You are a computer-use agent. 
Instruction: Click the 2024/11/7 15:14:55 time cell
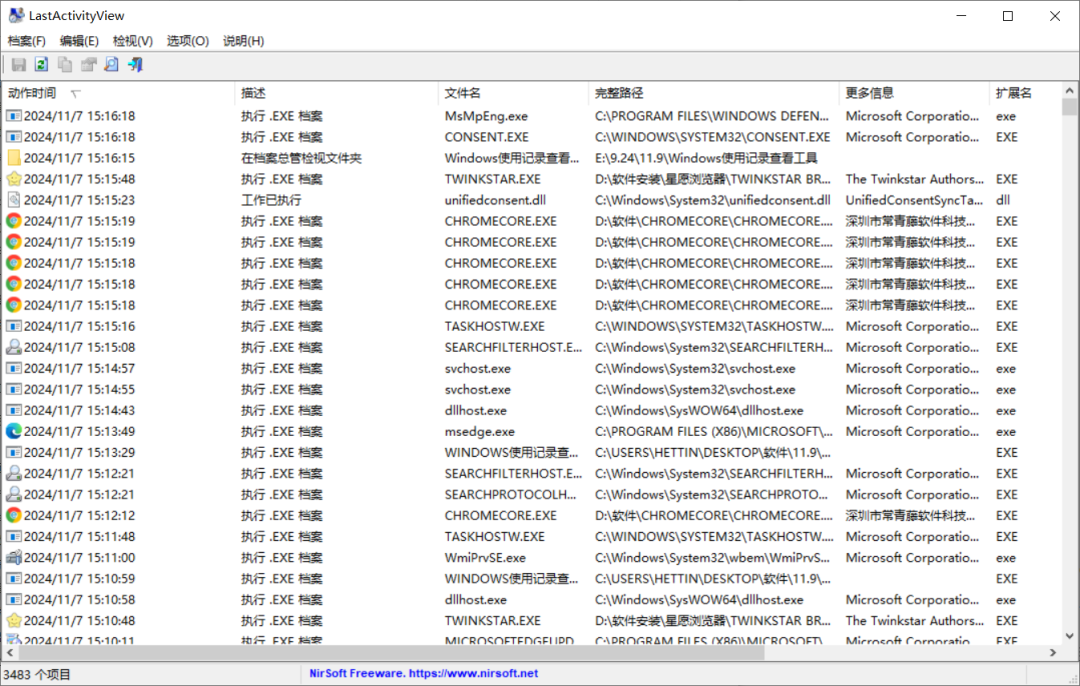pos(79,389)
